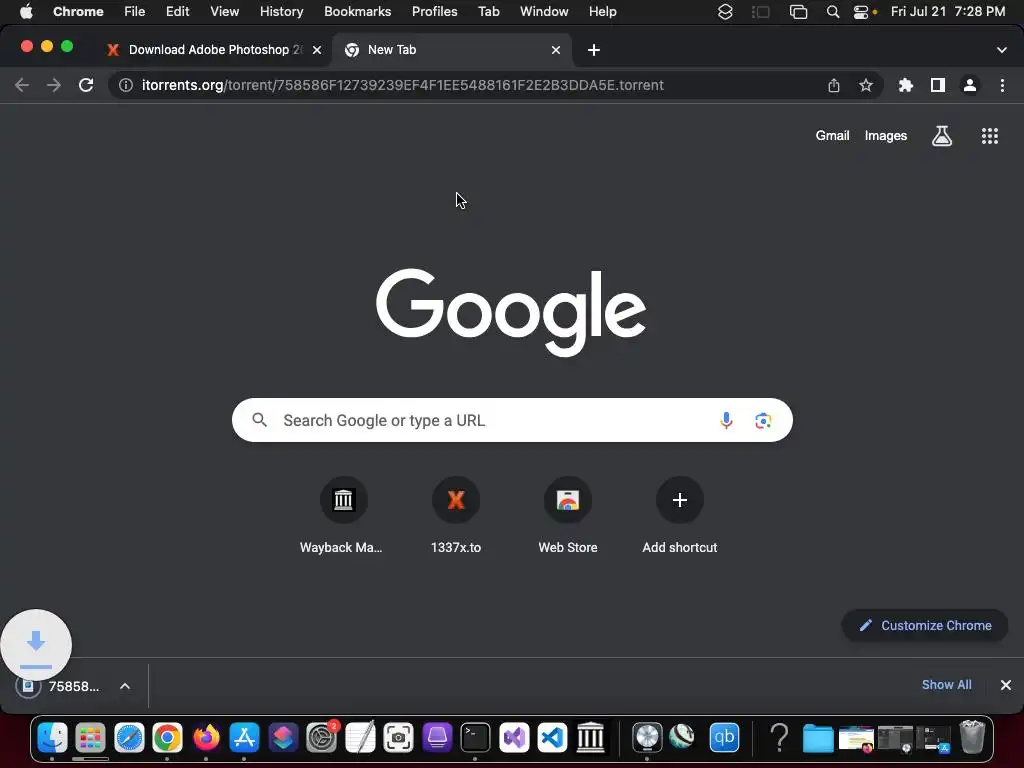Open the File menu
Screen dimensions: 1024x768
pos(135,12)
